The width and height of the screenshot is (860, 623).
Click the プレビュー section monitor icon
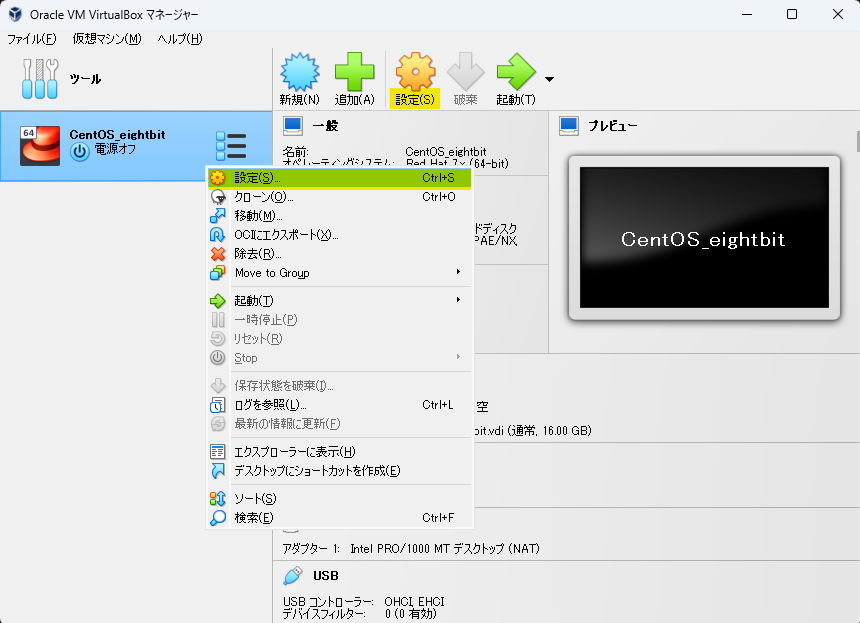pyautogui.click(x=569, y=126)
